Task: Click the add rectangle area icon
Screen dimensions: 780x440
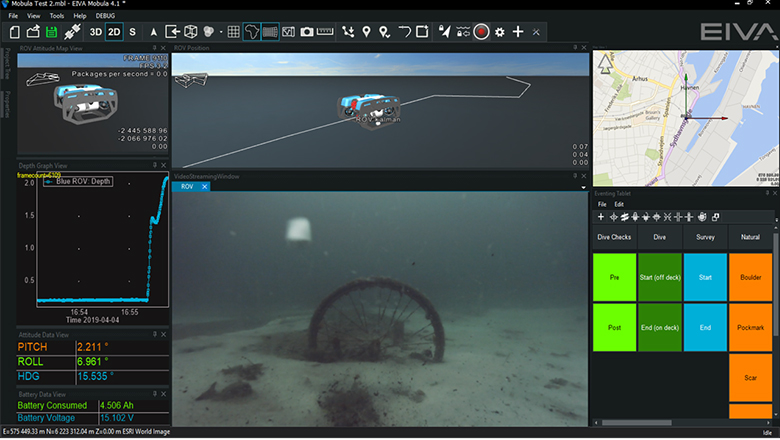Action: coord(422,32)
